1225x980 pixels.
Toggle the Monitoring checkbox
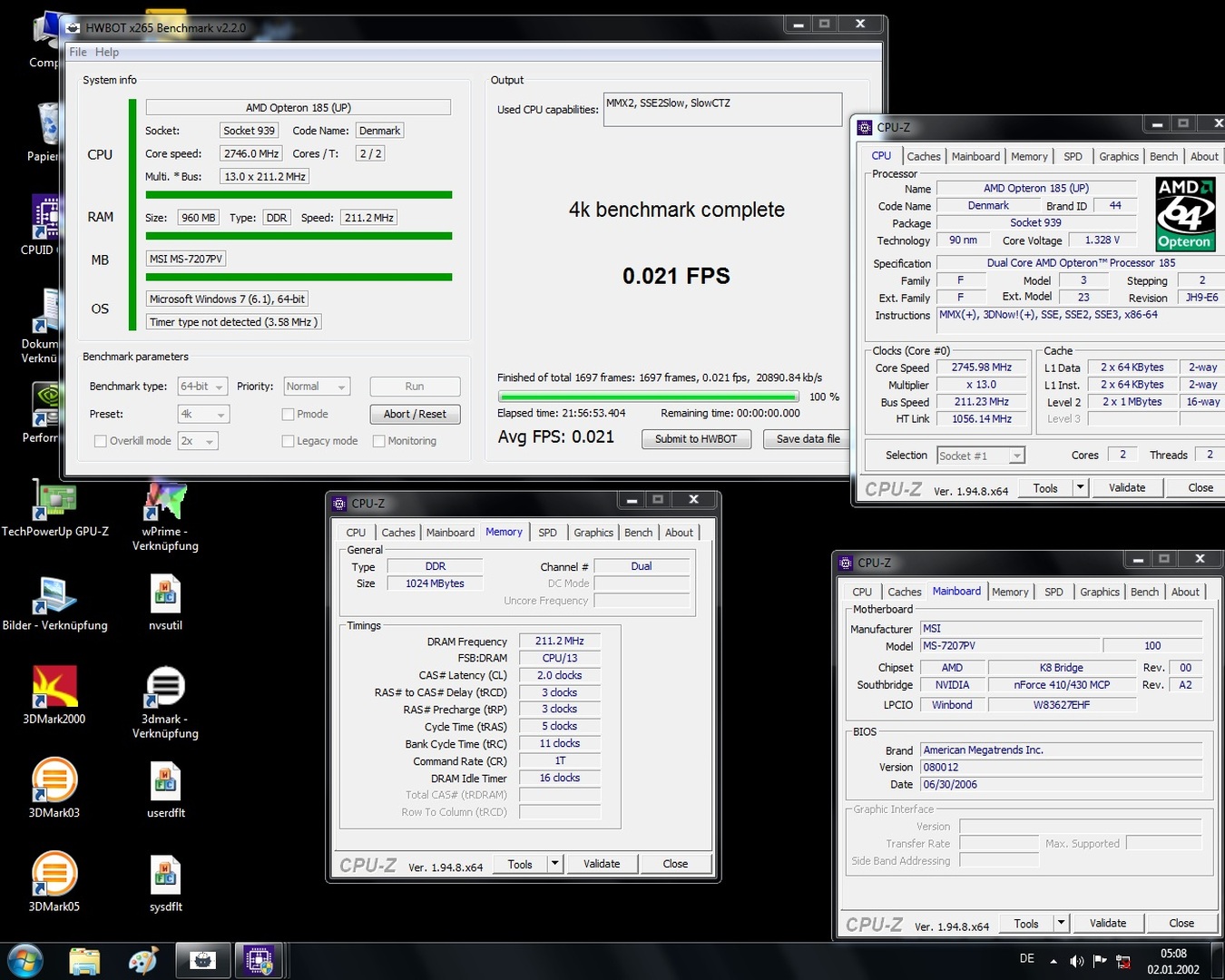[x=378, y=441]
